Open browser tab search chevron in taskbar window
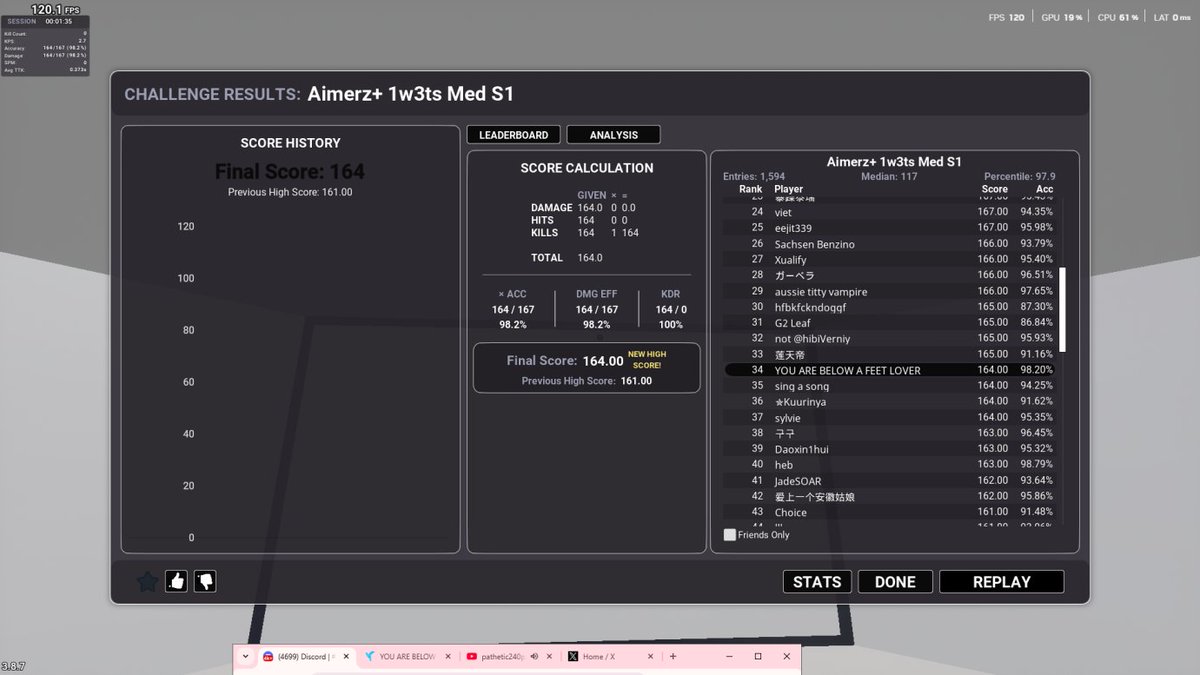The width and height of the screenshot is (1200, 675). [245, 656]
